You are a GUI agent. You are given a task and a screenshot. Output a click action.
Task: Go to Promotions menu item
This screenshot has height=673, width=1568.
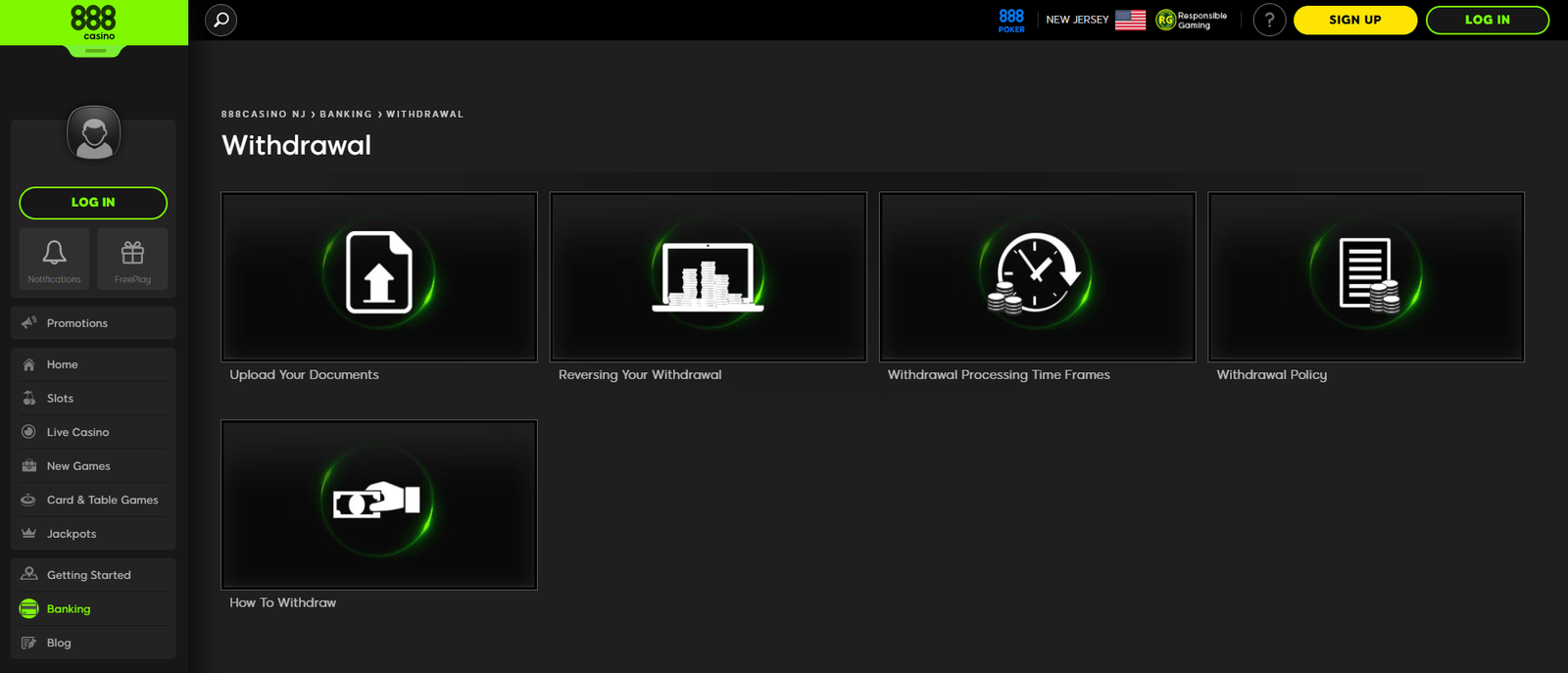pyautogui.click(x=93, y=323)
